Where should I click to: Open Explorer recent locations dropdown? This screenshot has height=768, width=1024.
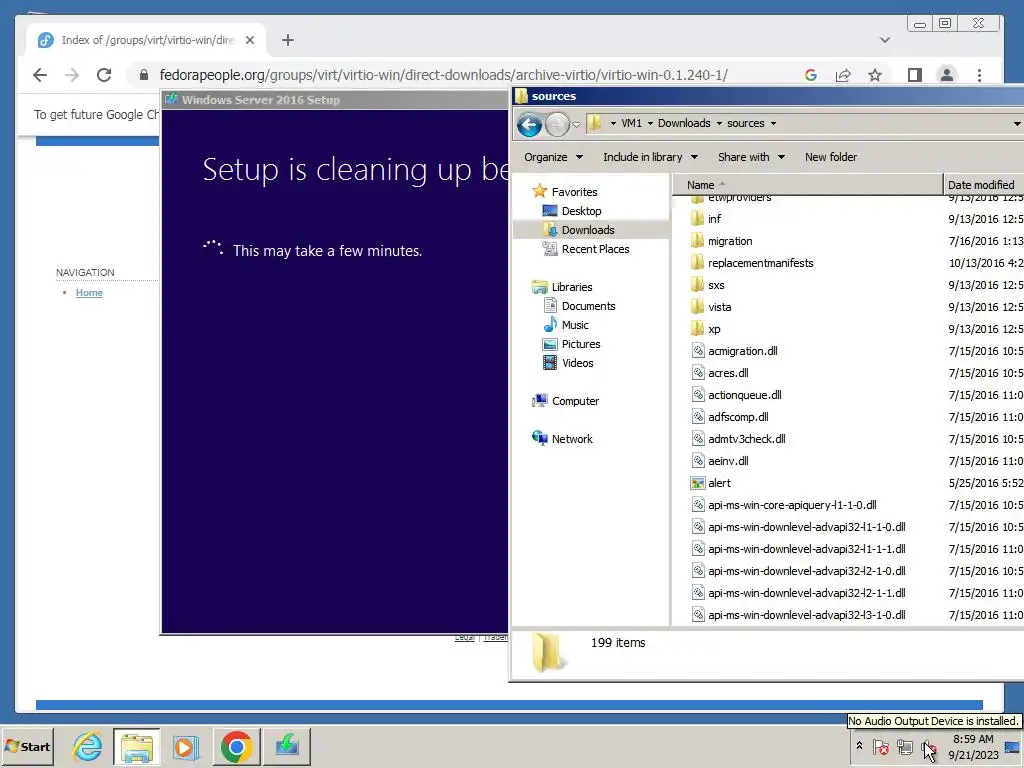(576, 124)
